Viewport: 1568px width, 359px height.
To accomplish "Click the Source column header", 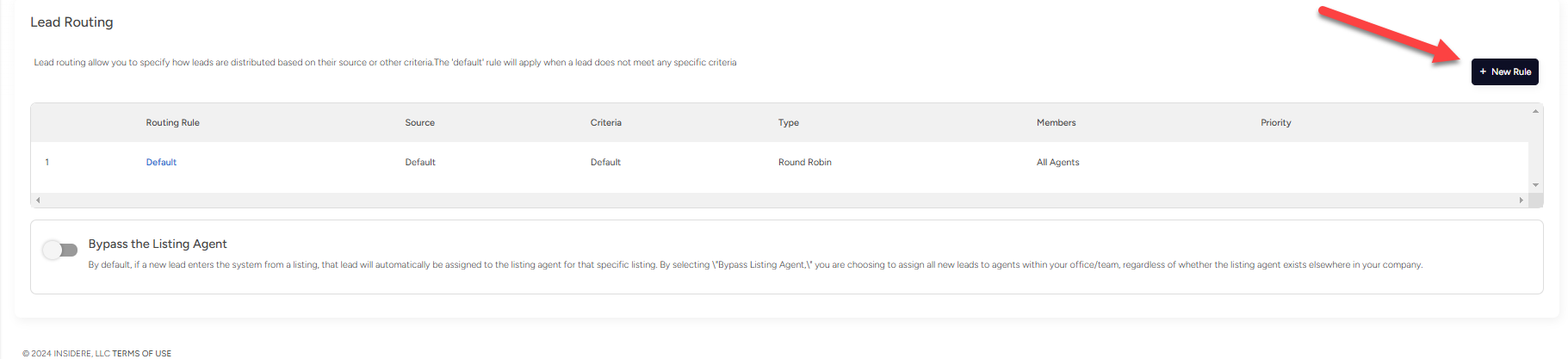I will tap(419, 122).
